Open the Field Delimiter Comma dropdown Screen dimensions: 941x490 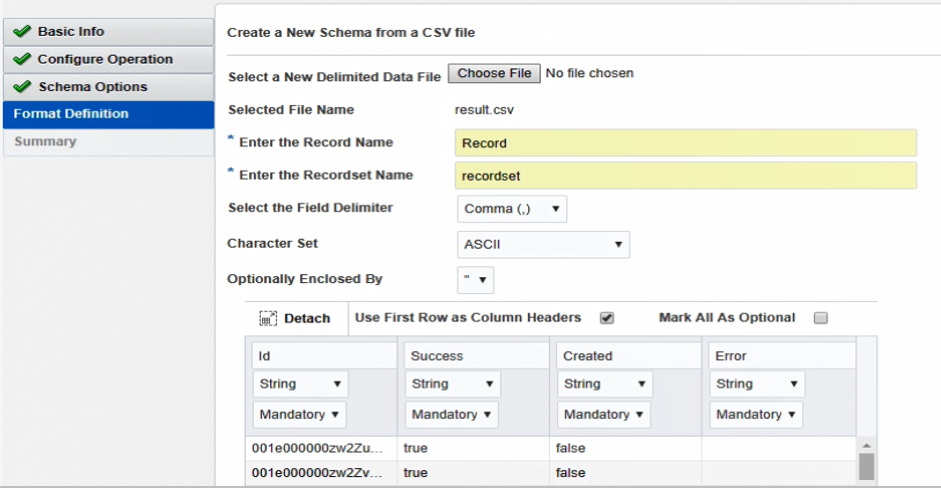point(512,209)
